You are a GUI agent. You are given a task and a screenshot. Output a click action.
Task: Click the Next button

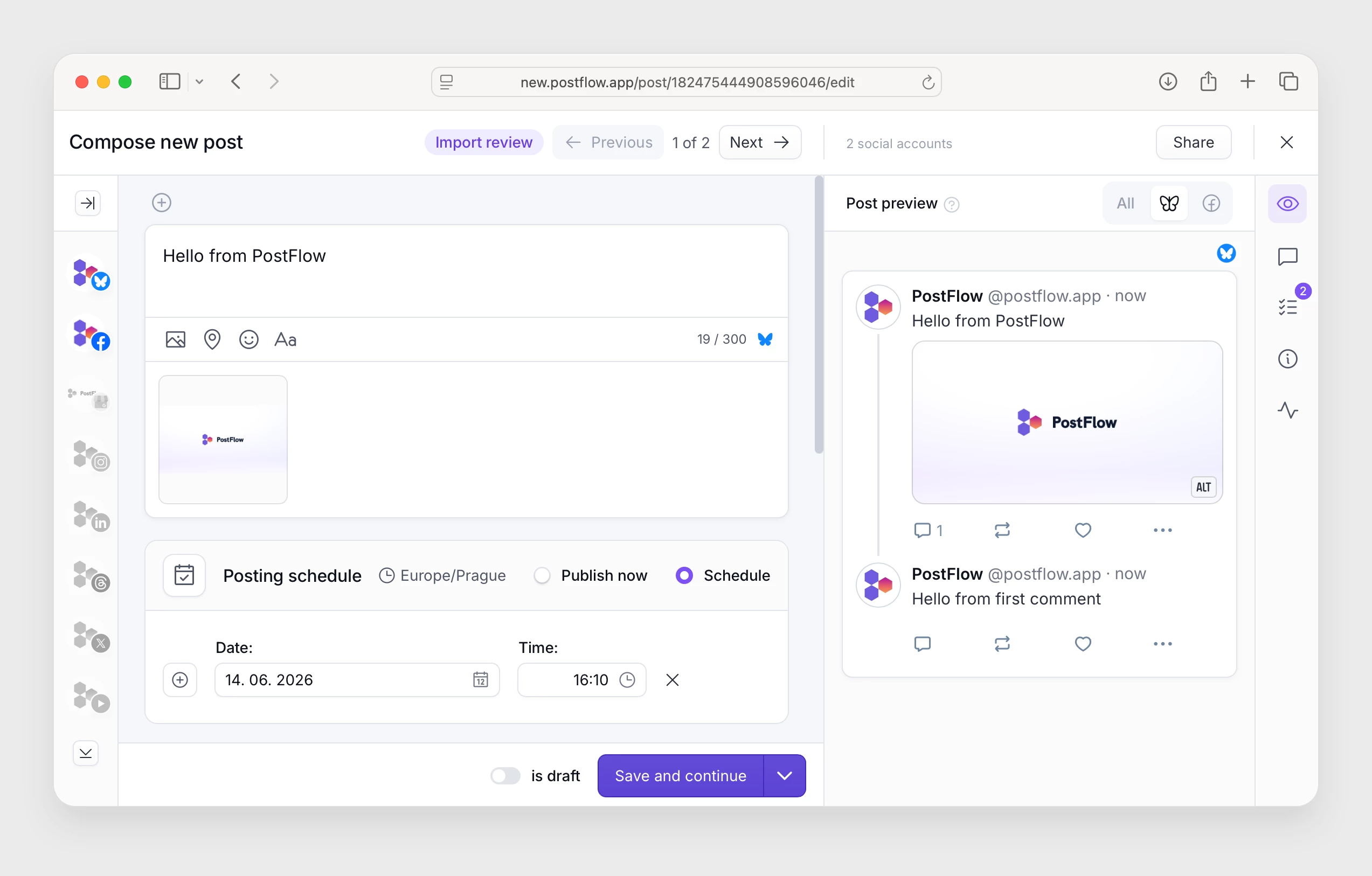click(759, 142)
